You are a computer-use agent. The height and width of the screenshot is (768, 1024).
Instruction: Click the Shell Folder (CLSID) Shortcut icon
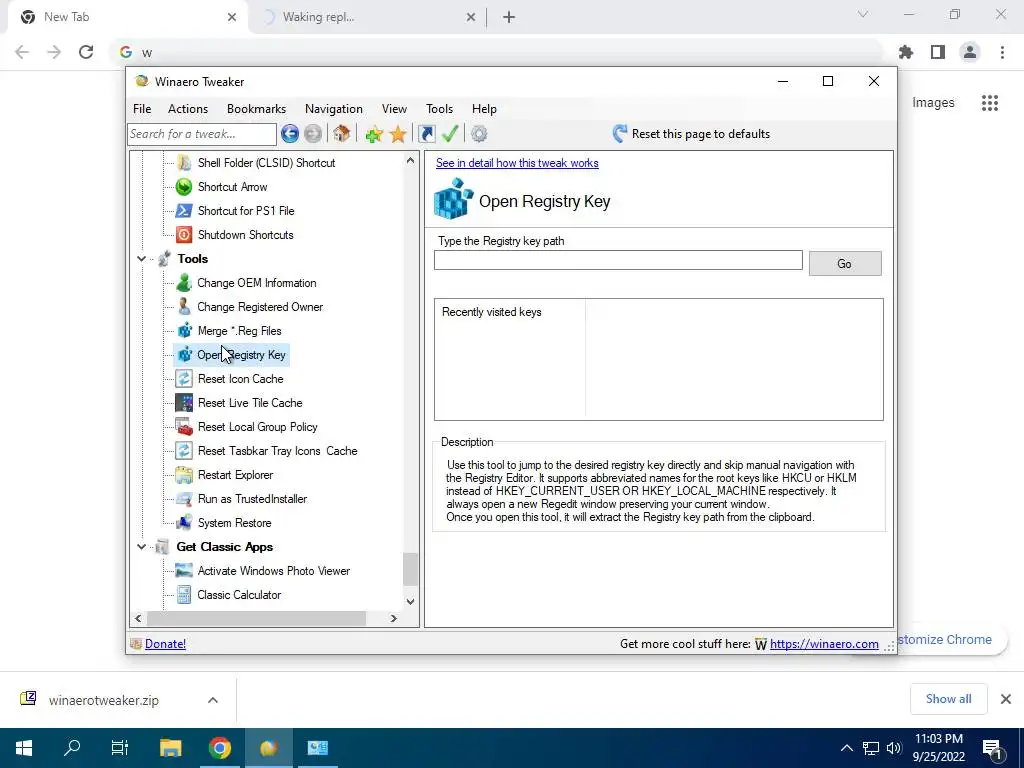pos(184,163)
